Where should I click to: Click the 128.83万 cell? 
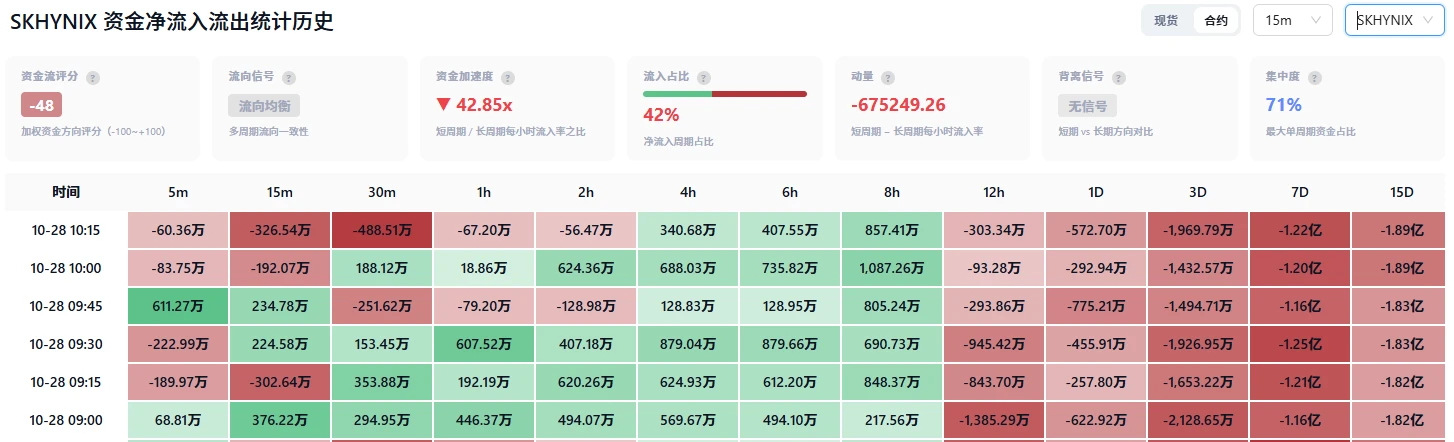pos(688,306)
